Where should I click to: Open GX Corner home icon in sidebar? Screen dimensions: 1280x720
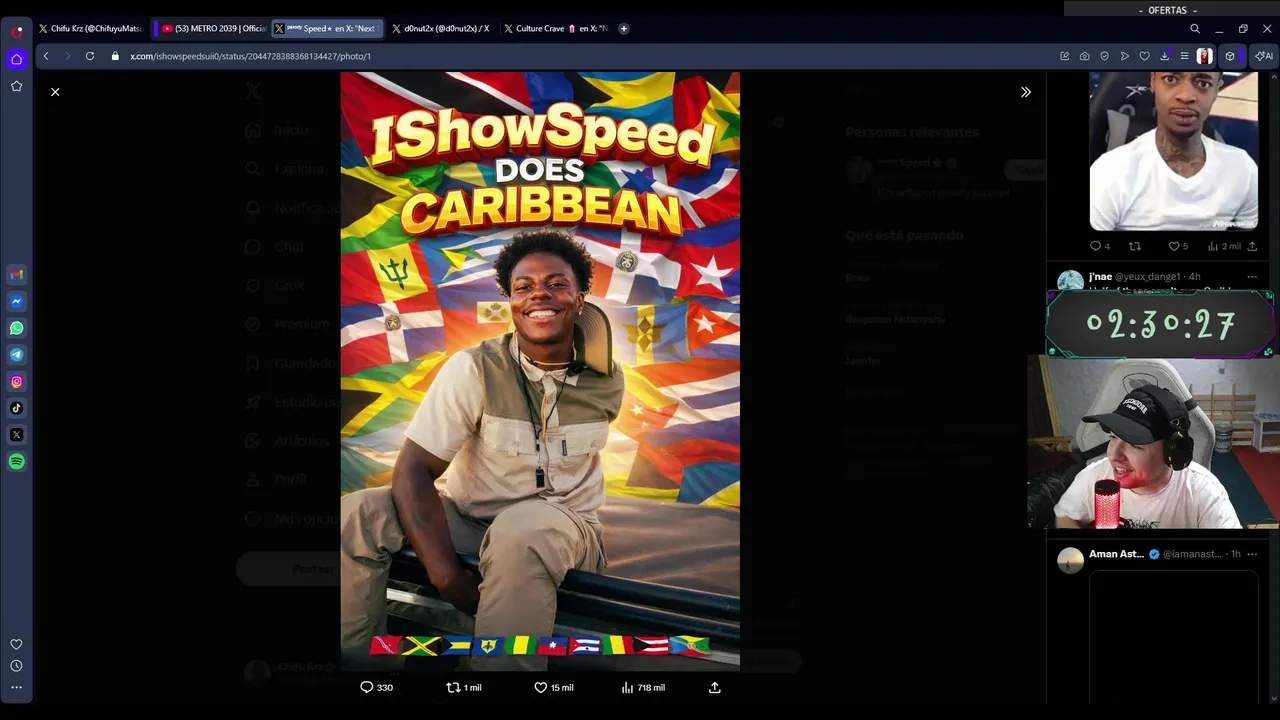pos(17,59)
